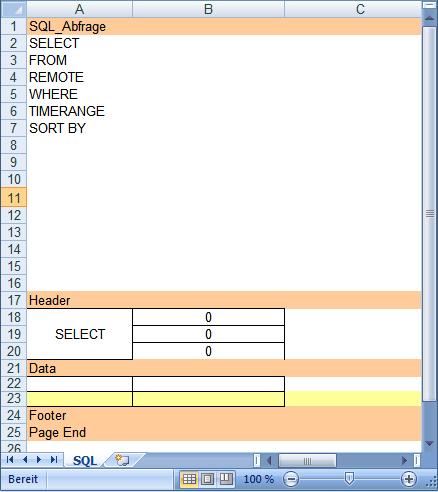This screenshot has width=438, height=492.
Task: Select the TIMERANGE cell
Action: coord(80,111)
